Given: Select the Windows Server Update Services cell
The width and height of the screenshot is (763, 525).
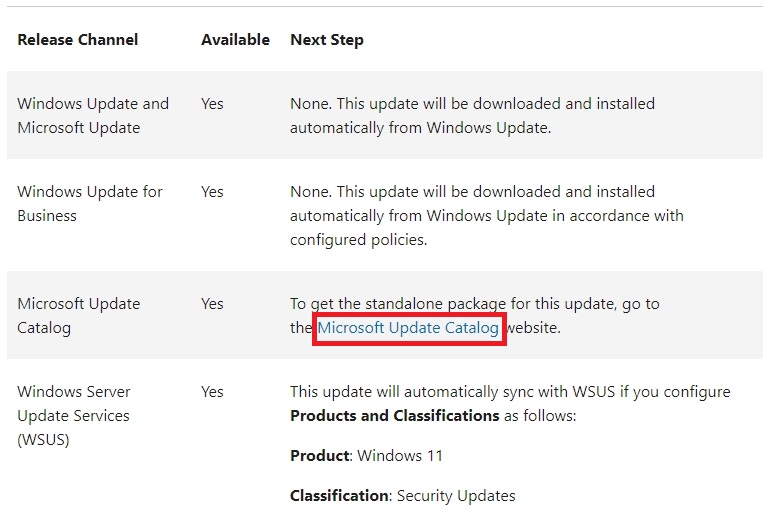Looking at the screenshot, I should (74, 415).
